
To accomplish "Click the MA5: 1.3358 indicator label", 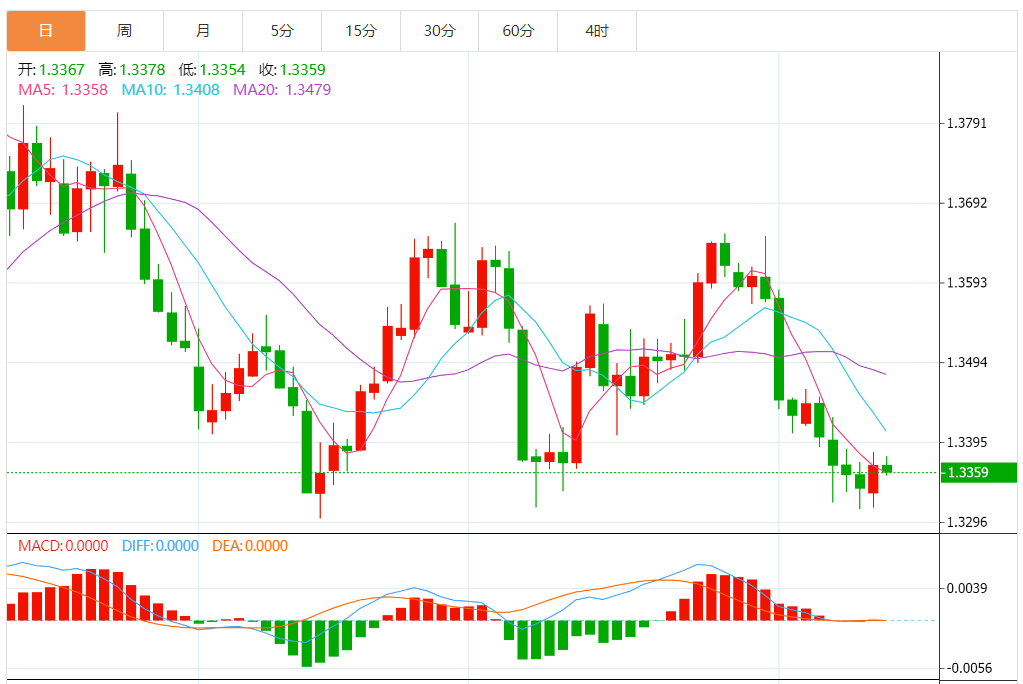I will (63, 90).
